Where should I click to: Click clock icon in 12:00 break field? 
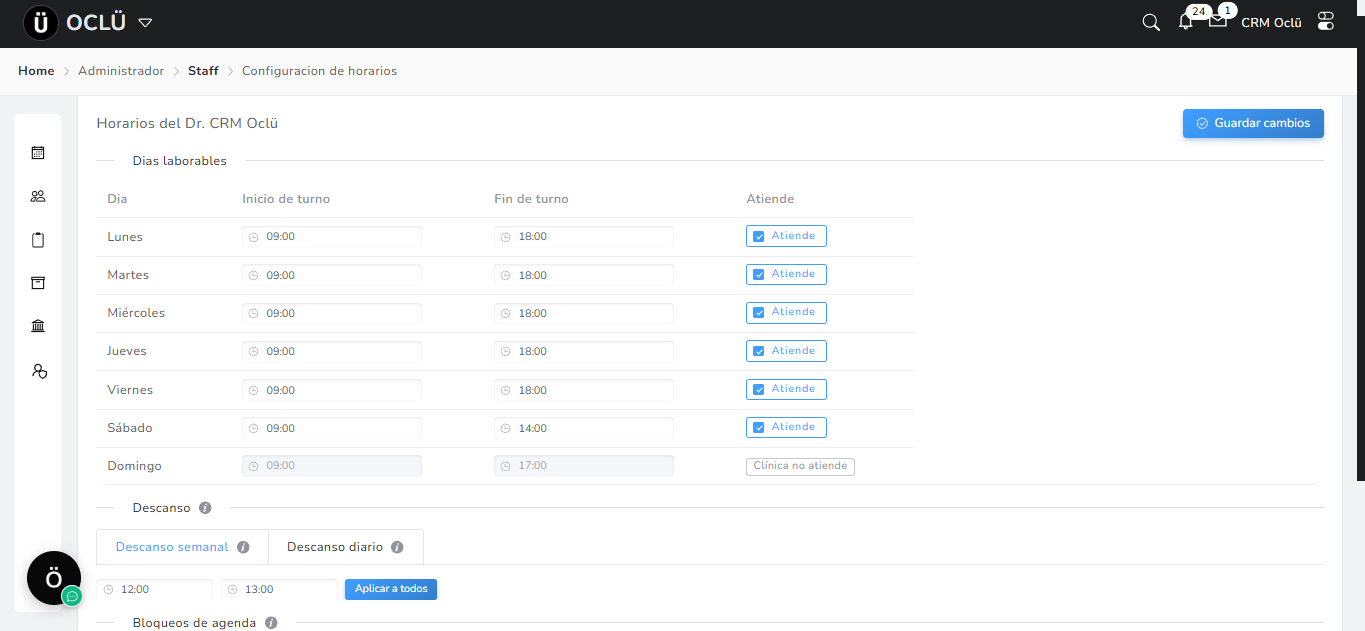pyautogui.click(x=108, y=589)
